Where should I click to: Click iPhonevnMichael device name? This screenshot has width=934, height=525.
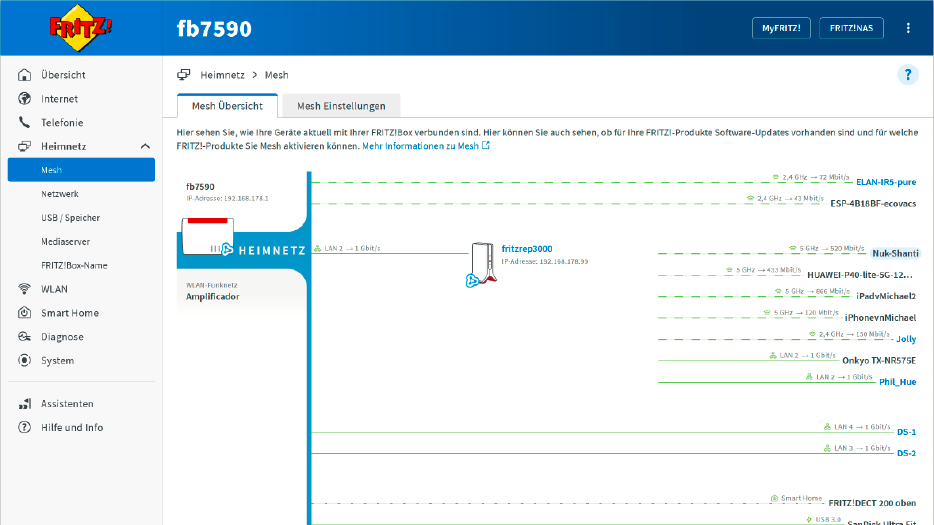pos(880,317)
